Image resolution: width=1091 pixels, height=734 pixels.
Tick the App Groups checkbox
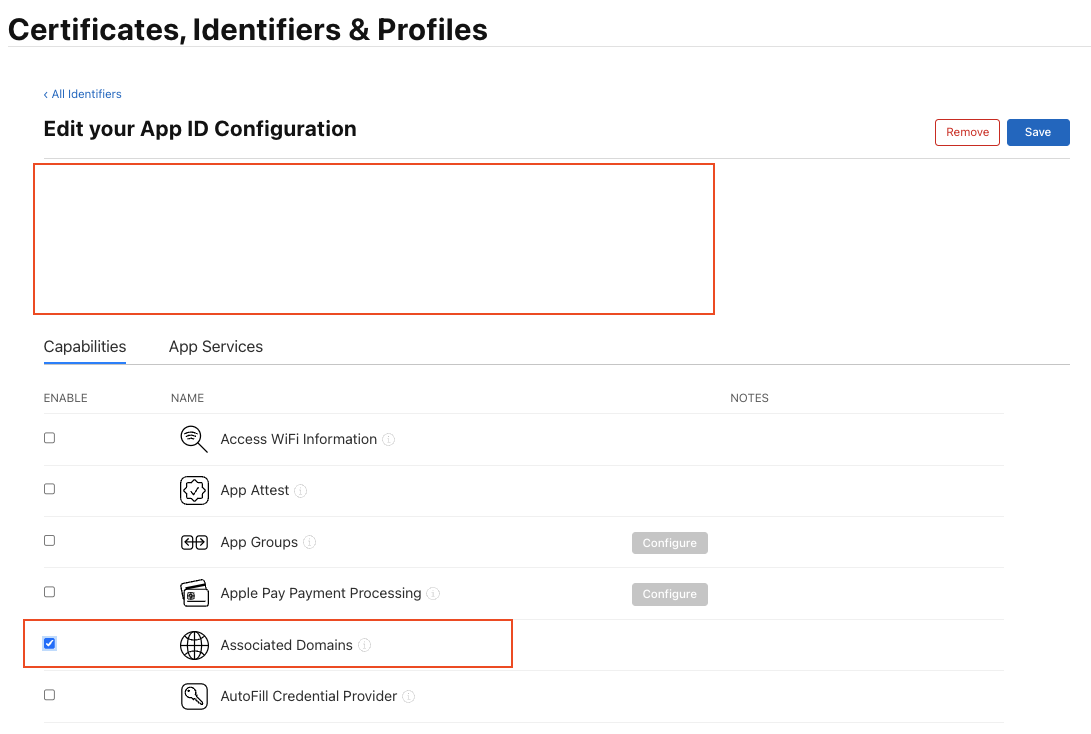coord(49,541)
